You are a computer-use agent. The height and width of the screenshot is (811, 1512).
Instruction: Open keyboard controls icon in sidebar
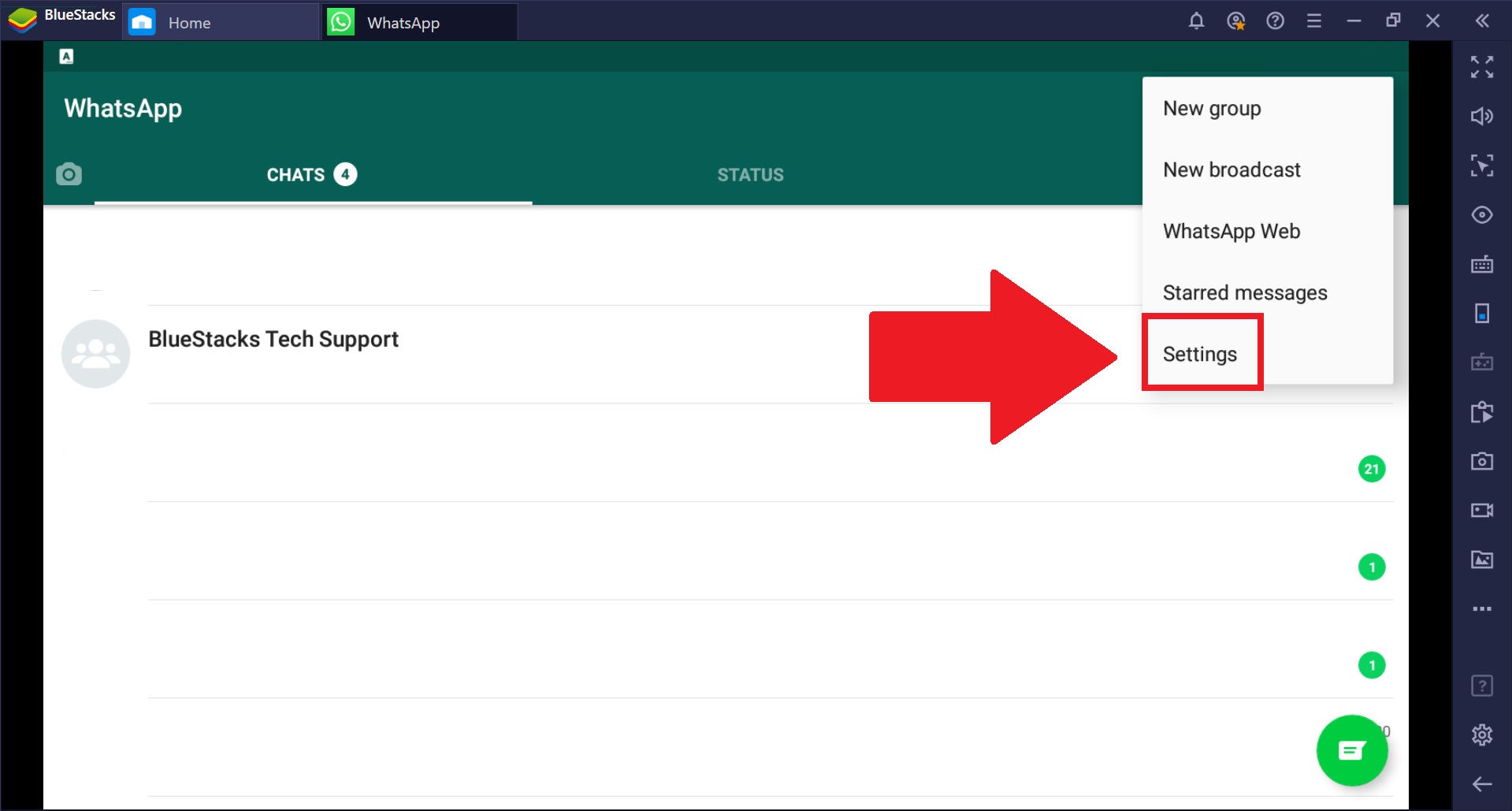click(x=1482, y=264)
